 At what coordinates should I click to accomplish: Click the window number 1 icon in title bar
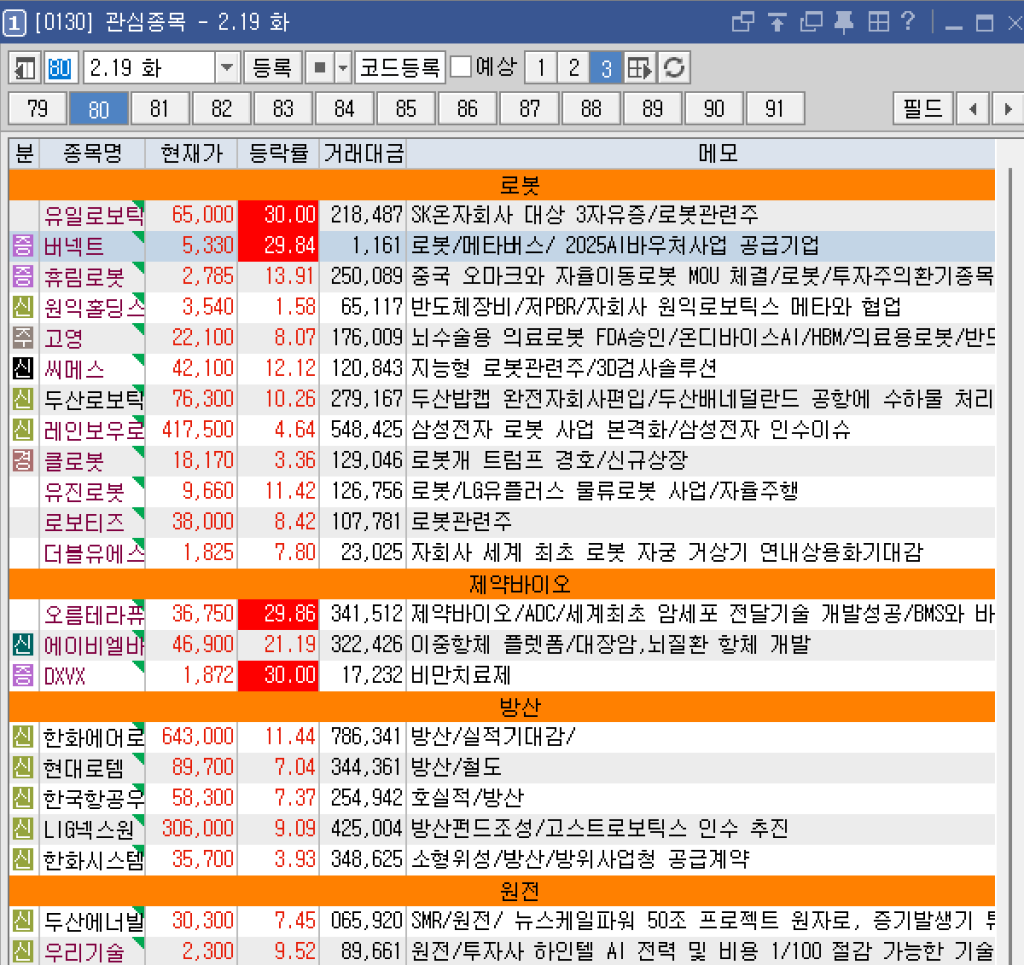(14, 23)
